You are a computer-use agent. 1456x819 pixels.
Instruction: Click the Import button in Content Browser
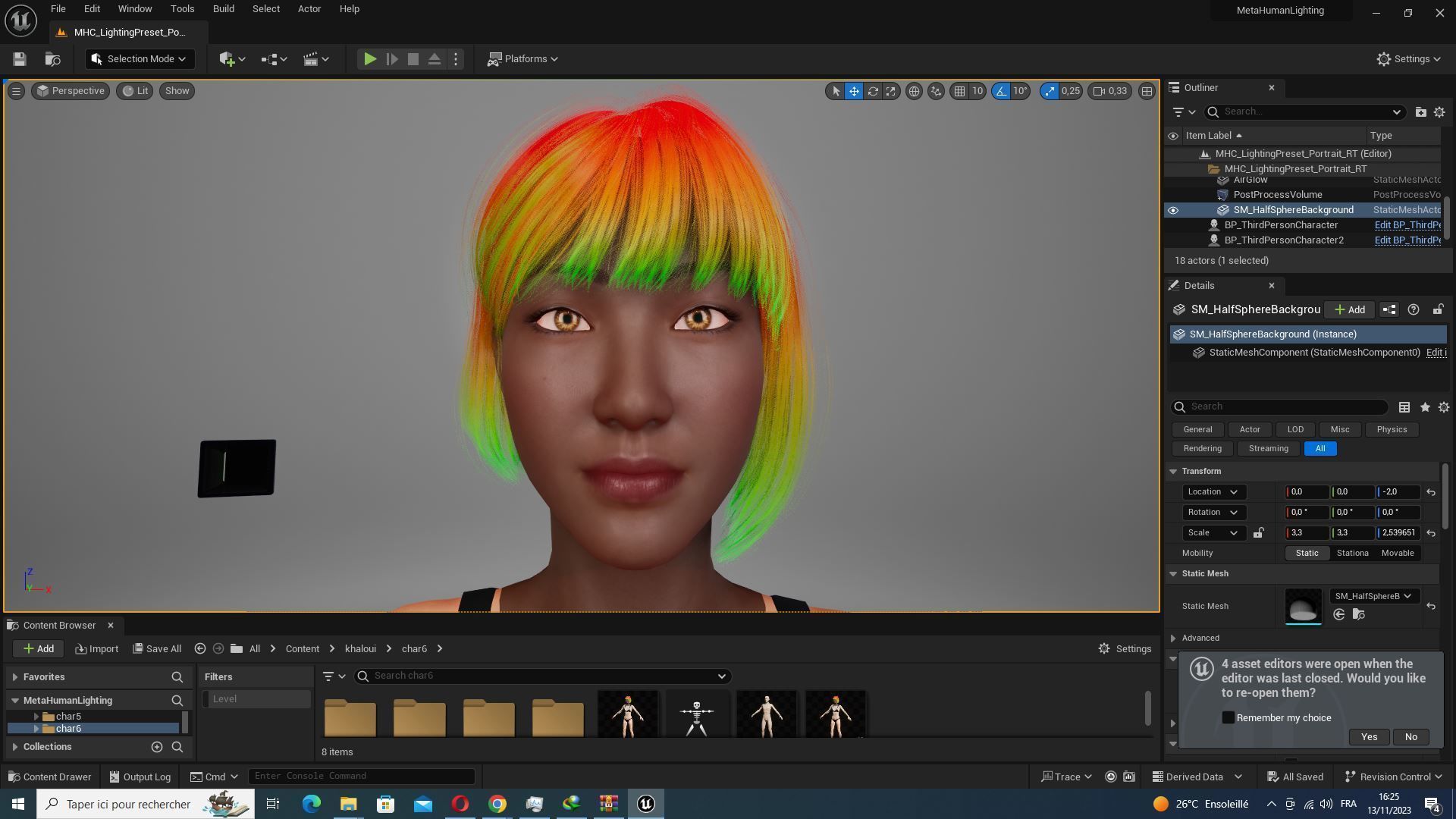coord(97,649)
